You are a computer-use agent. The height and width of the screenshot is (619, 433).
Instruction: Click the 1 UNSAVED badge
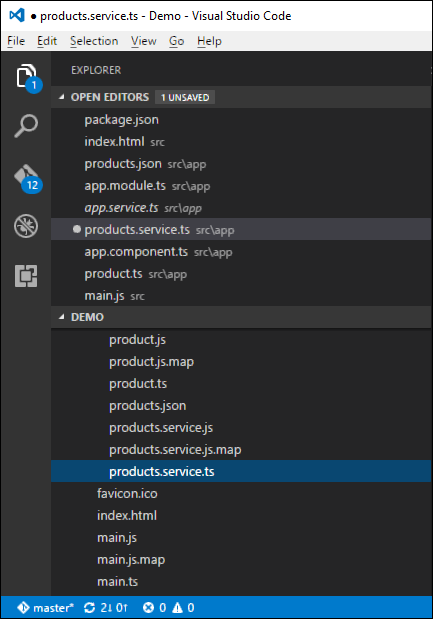tap(185, 97)
